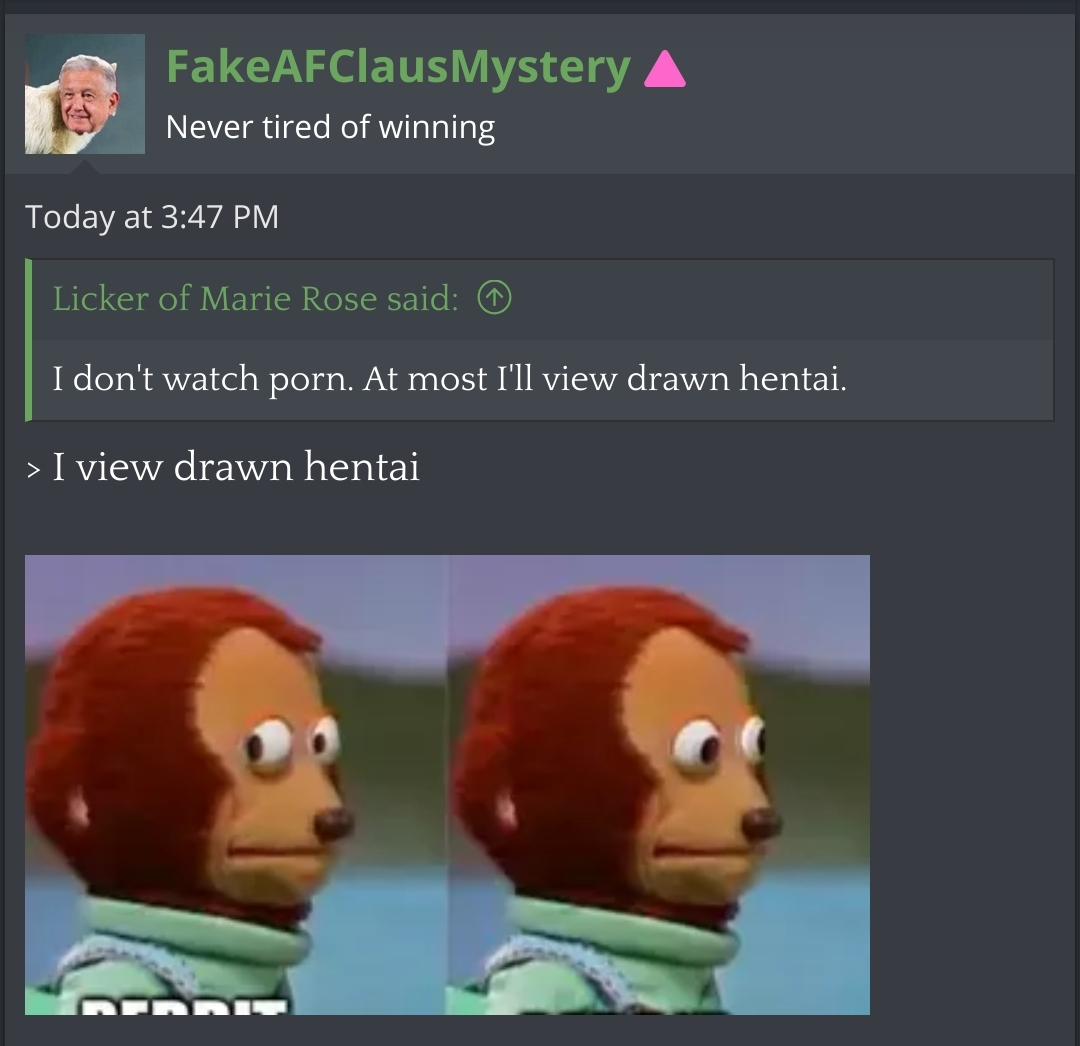Click the right puppet's brown nose
Viewport: 1080px width, 1046px height.
(x=762, y=824)
